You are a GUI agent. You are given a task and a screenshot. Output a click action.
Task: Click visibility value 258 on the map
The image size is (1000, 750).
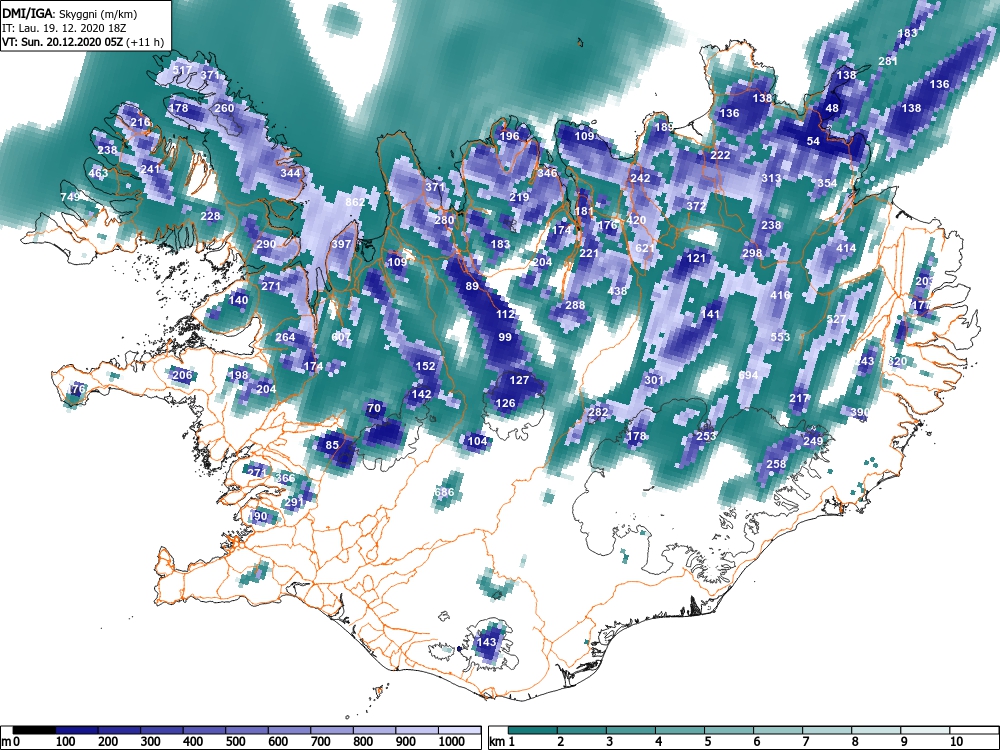[776, 464]
